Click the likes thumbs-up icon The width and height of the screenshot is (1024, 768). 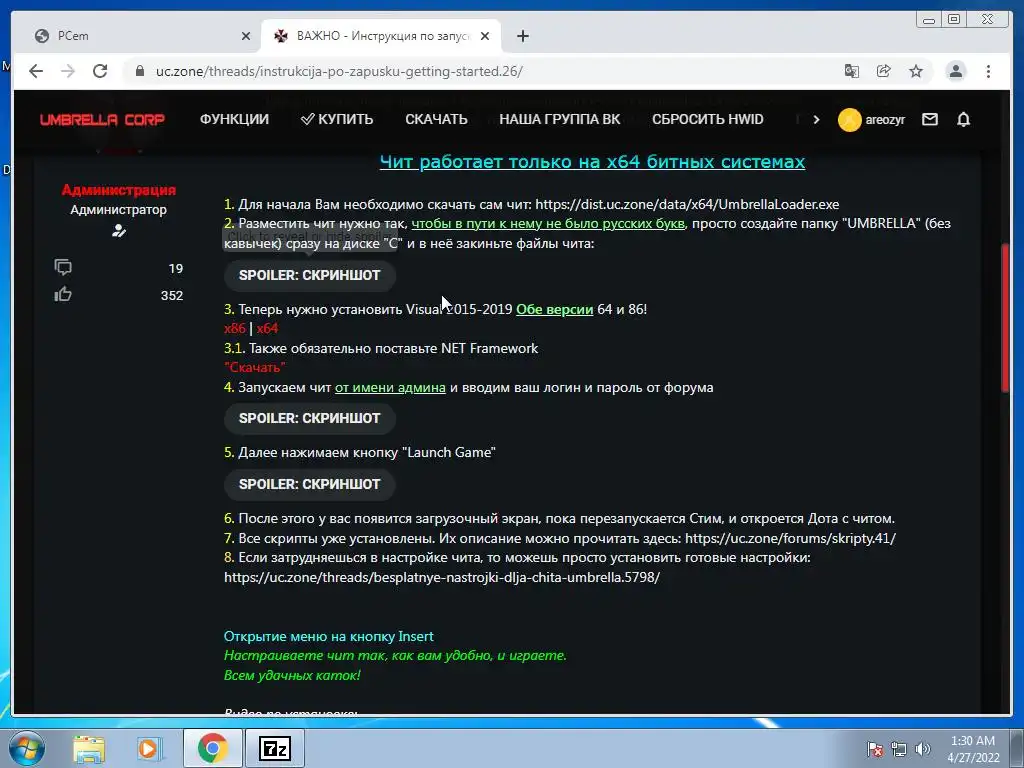point(63,295)
